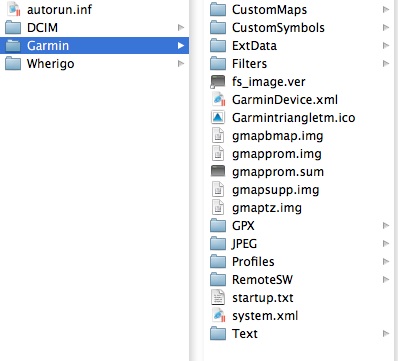Select the highlighted Garmin folder name
Screen dimensions: 398x361
point(48,45)
